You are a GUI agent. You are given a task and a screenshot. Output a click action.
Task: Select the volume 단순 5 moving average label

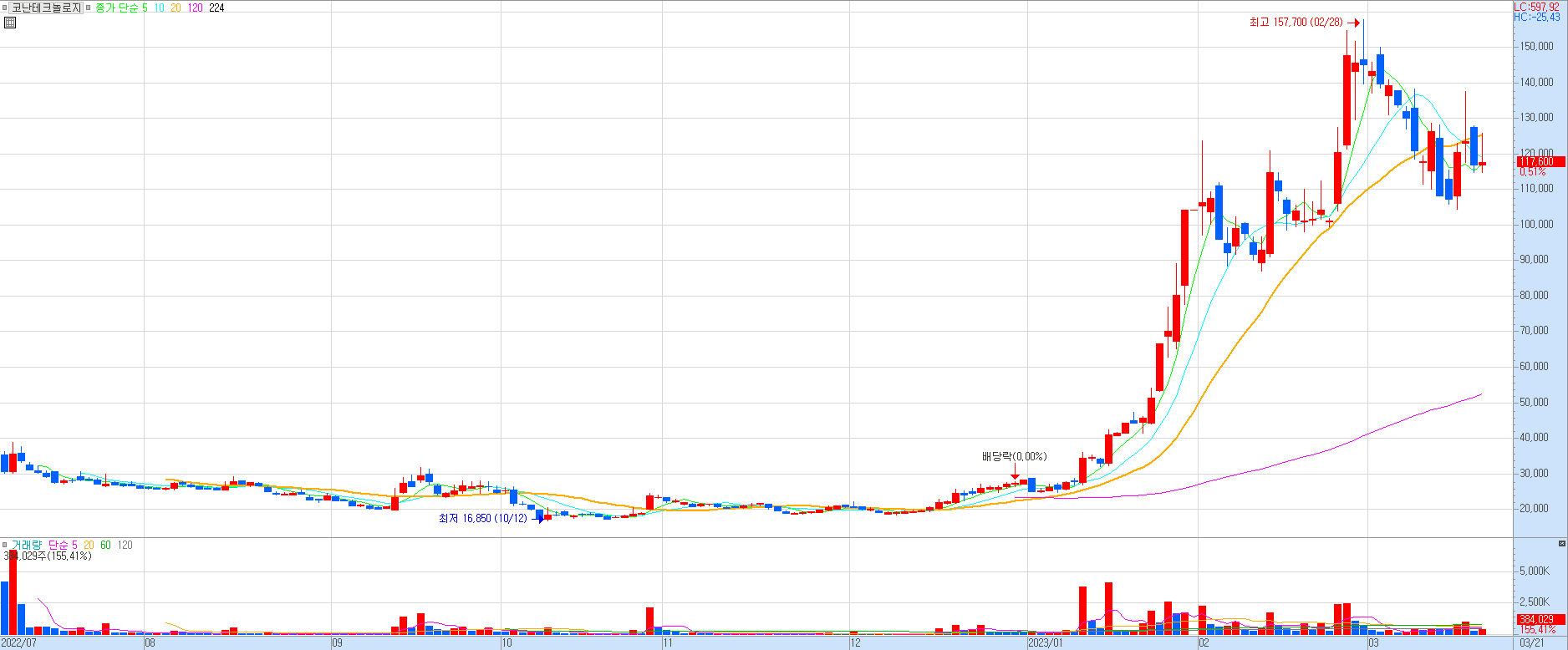(x=63, y=545)
